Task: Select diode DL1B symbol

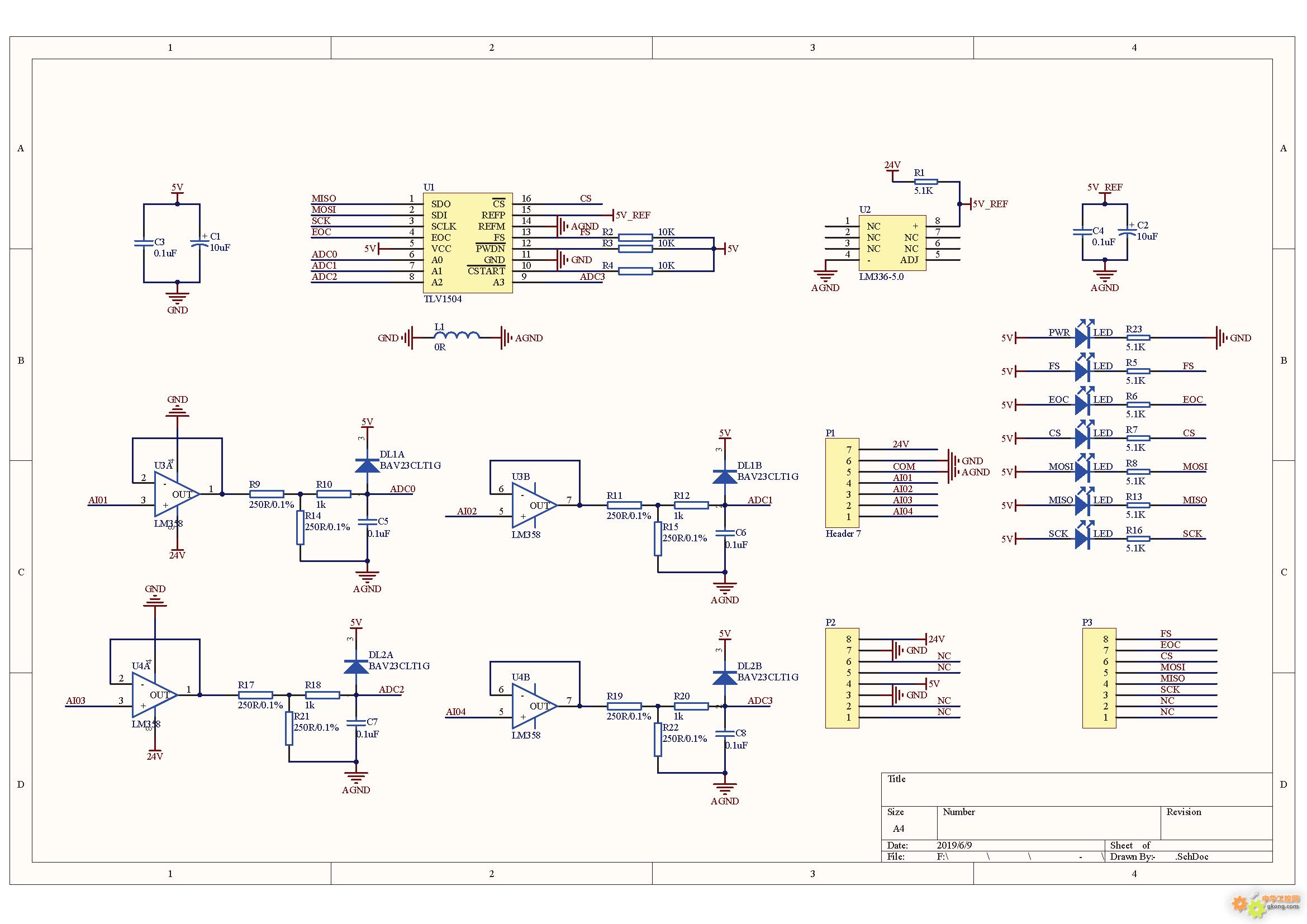Action: tap(725, 476)
